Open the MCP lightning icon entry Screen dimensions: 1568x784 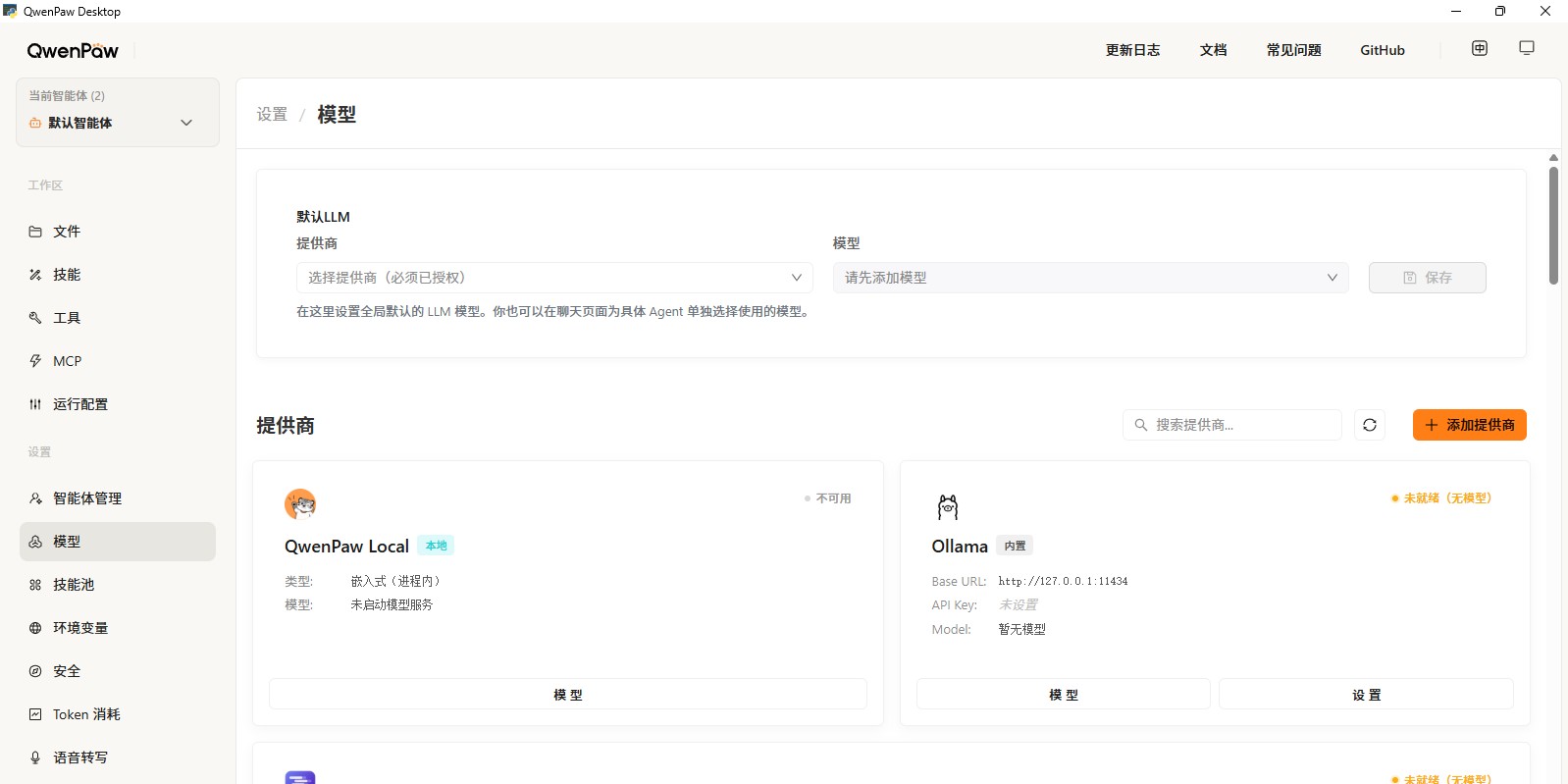tap(35, 361)
